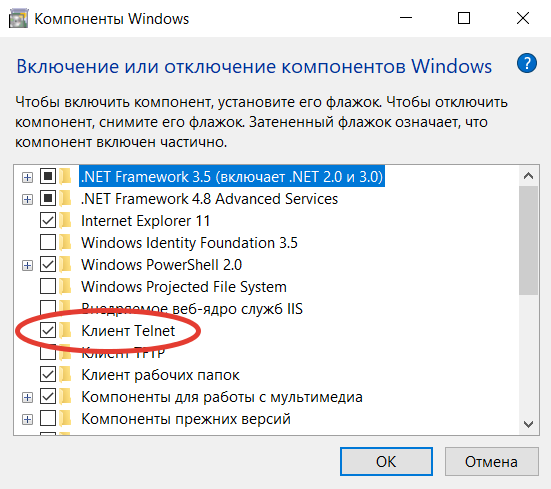The width and height of the screenshot is (551, 489).
Task: Select the .NET Framework 4.8 Advanced Services item
Action: (209, 199)
